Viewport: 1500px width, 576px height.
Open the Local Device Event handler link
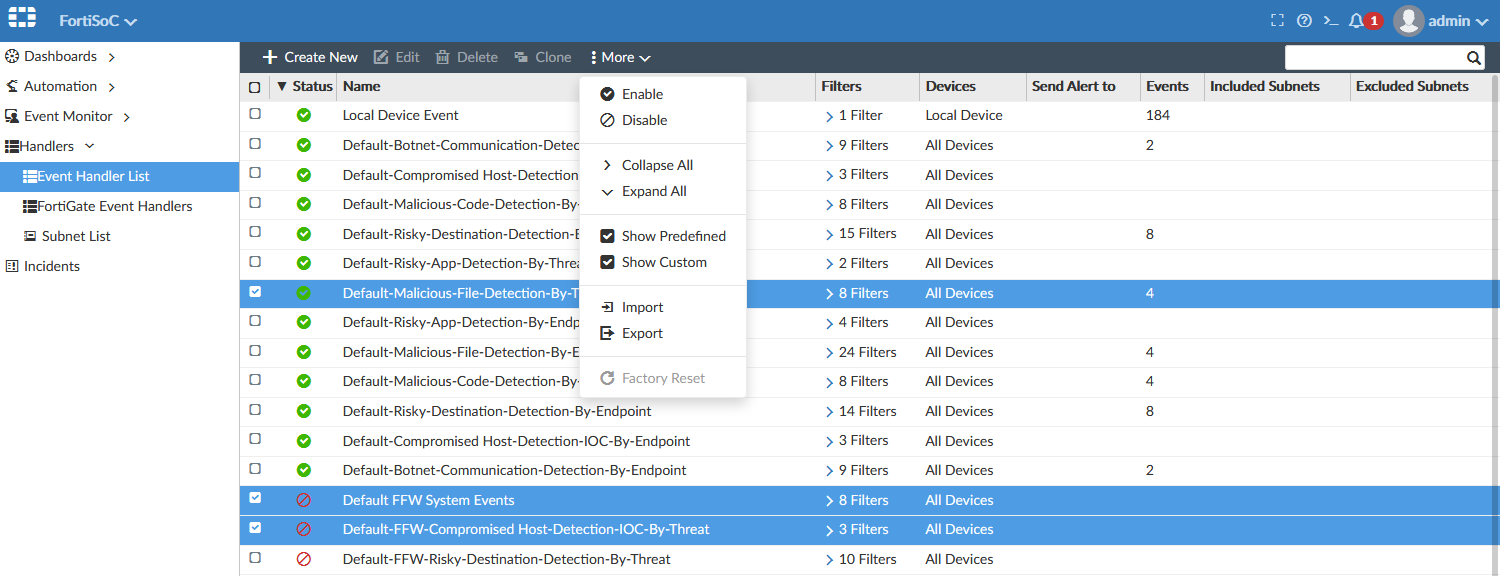click(400, 115)
